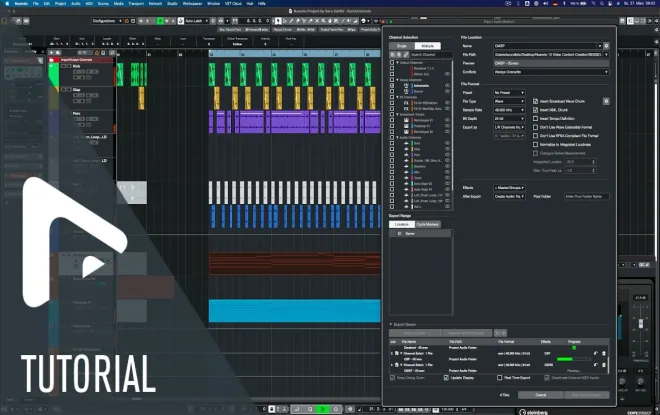Select the Object Selection arrow tool
This screenshot has width=660, height=415.
click(278, 21)
